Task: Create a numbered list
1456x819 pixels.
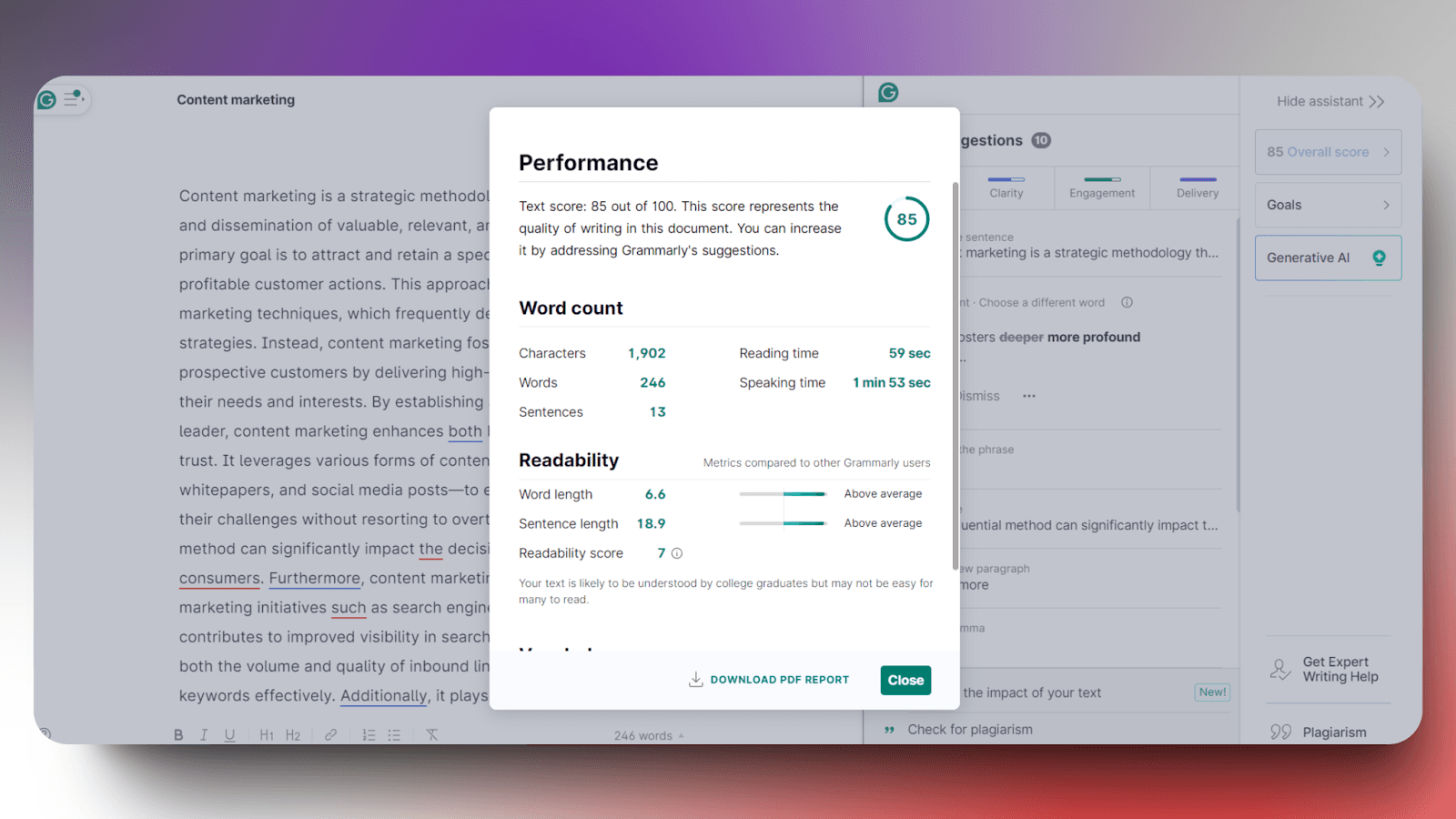Action: [369, 735]
